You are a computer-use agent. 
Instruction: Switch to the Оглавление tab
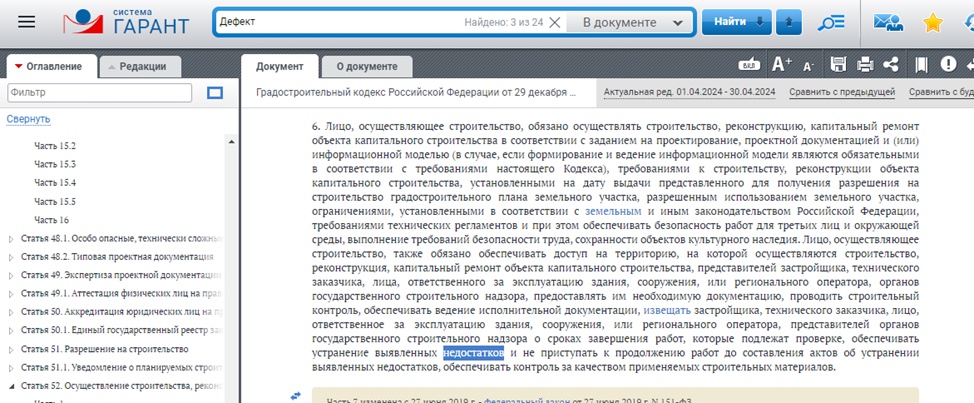pyautogui.click(x=52, y=66)
